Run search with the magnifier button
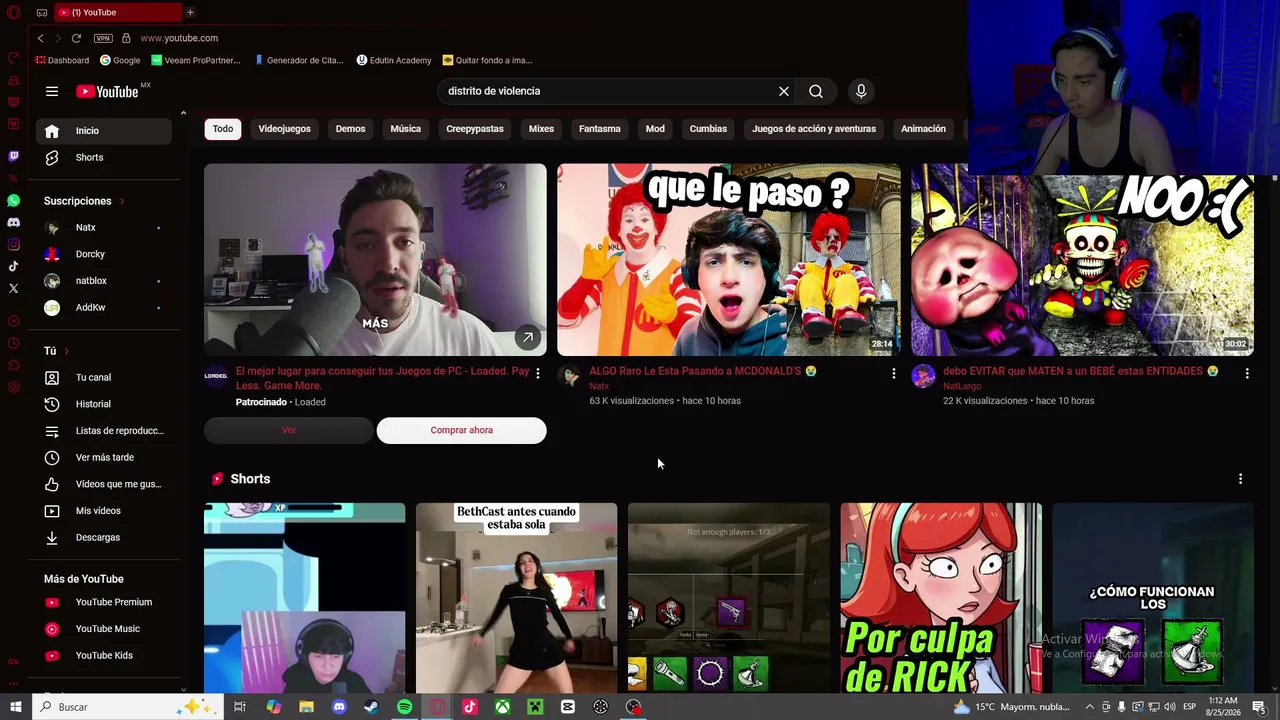 coord(816,91)
